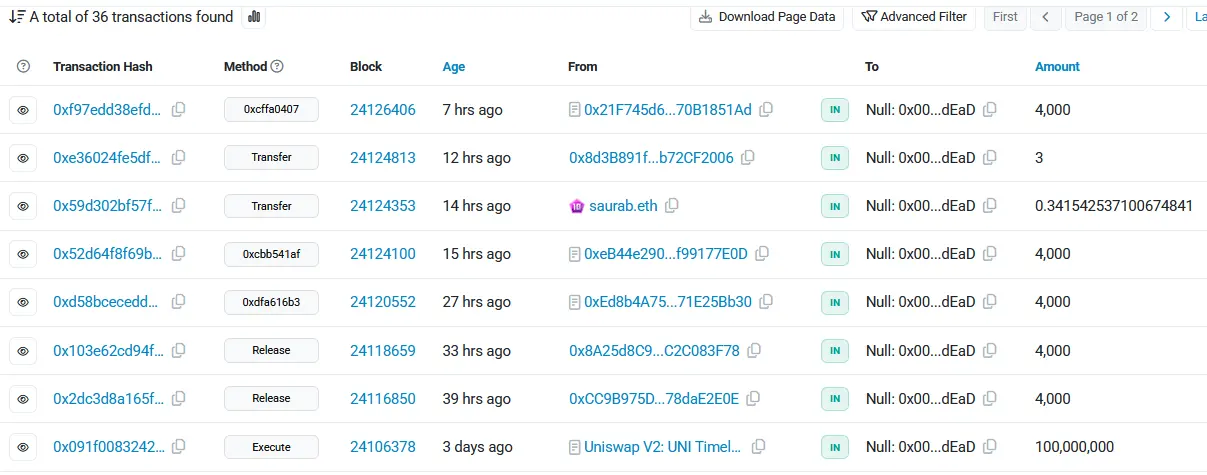The image size is (1207, 475).
Task: Click IN badge in the saurab.eth row
Action: pyautogui.click(x=834, y=206)
